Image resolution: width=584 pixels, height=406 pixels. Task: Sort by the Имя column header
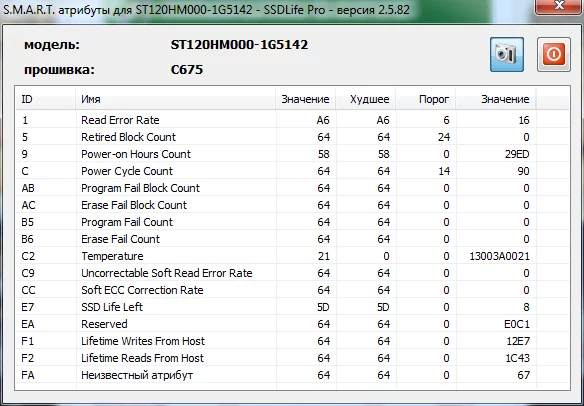pos(175,99)
